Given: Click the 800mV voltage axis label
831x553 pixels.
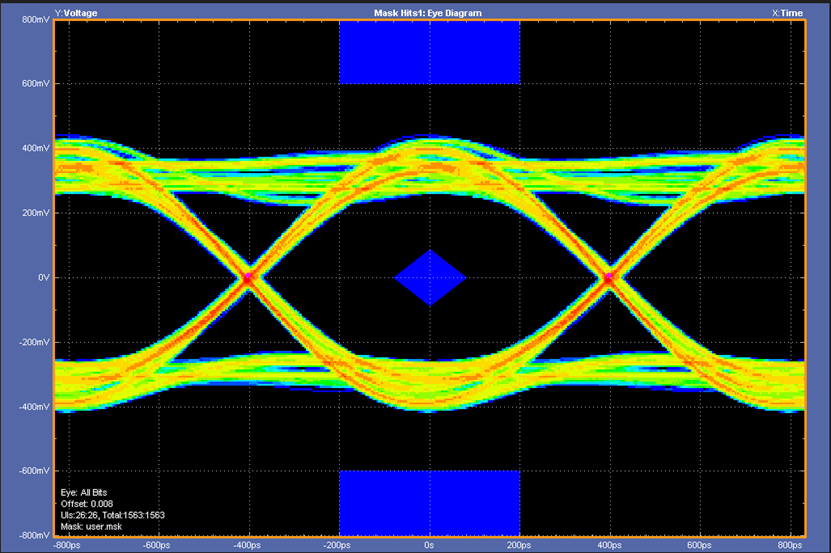Looking at the screenshot, I should coord(36,20).
